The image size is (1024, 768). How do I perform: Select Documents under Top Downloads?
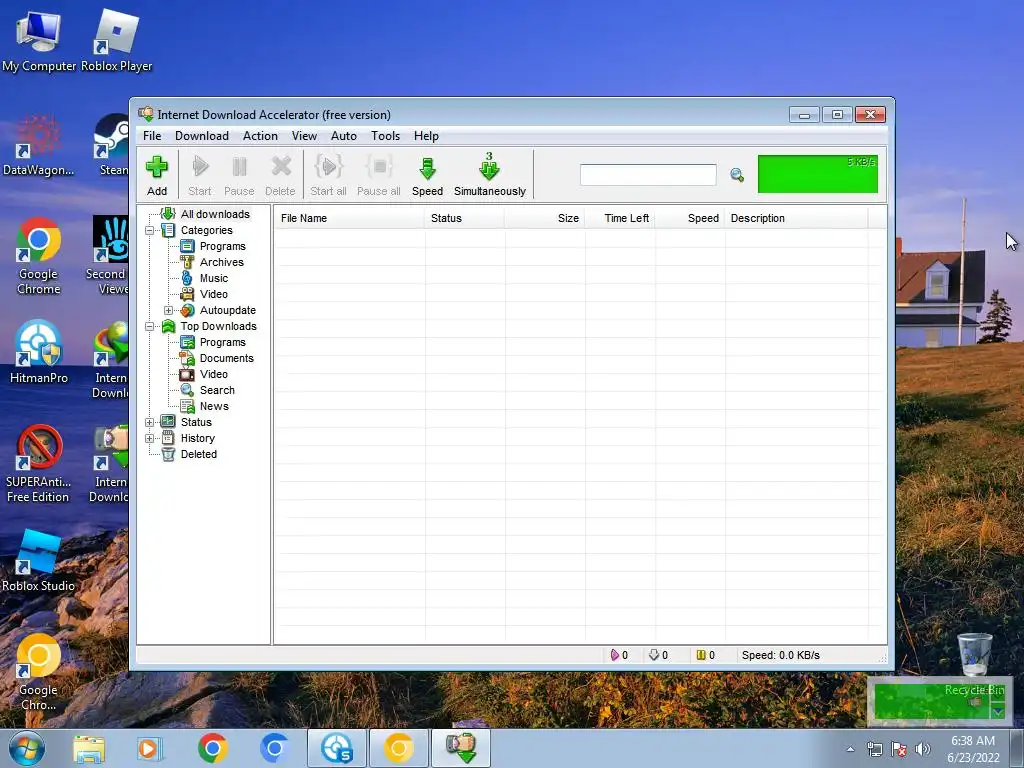pyautogui.click(x=227, y=358)
